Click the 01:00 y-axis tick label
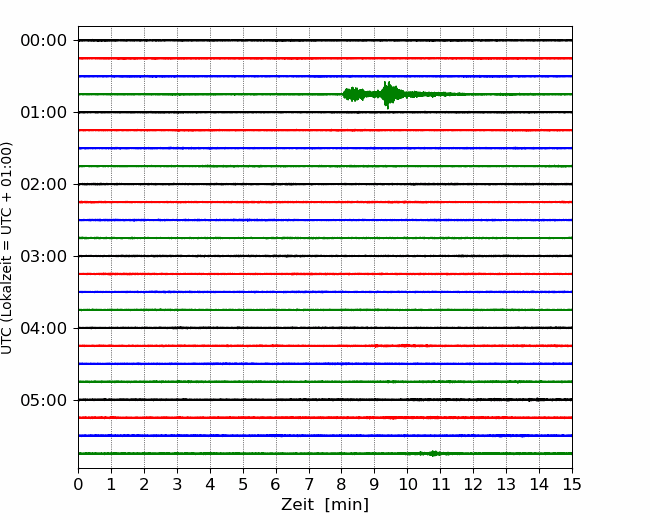 [44, 112]
